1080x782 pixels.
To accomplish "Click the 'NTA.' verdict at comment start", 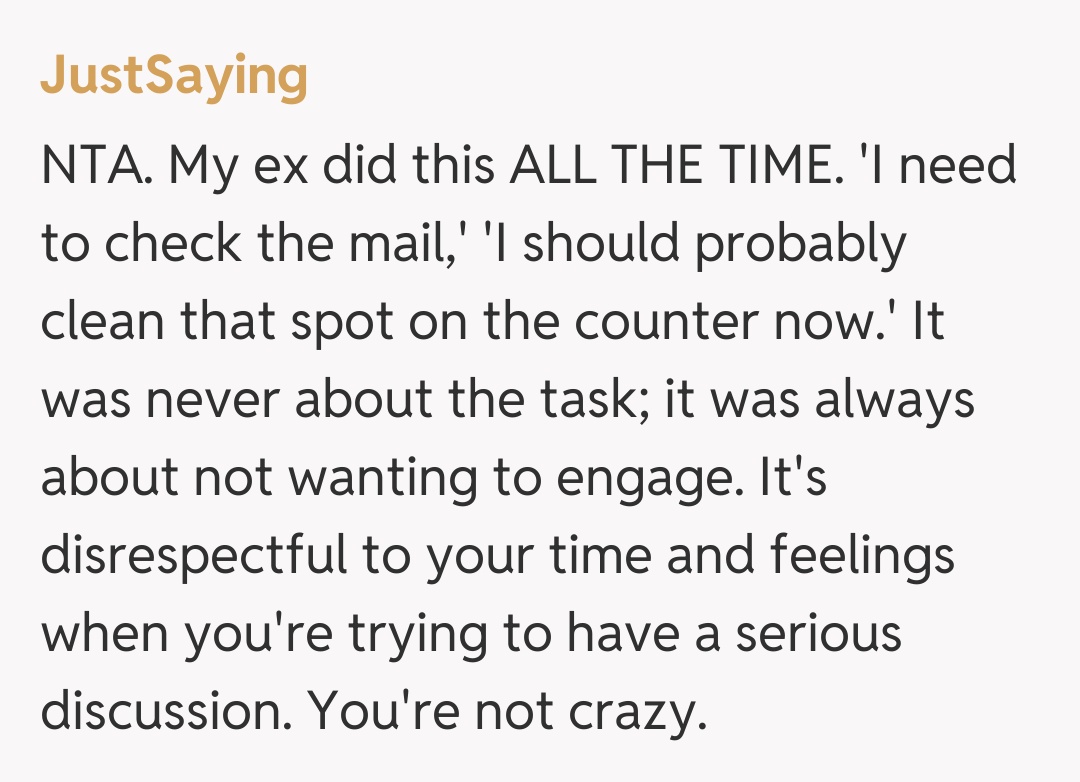I will pyautogui.click(x=96, y=165).
